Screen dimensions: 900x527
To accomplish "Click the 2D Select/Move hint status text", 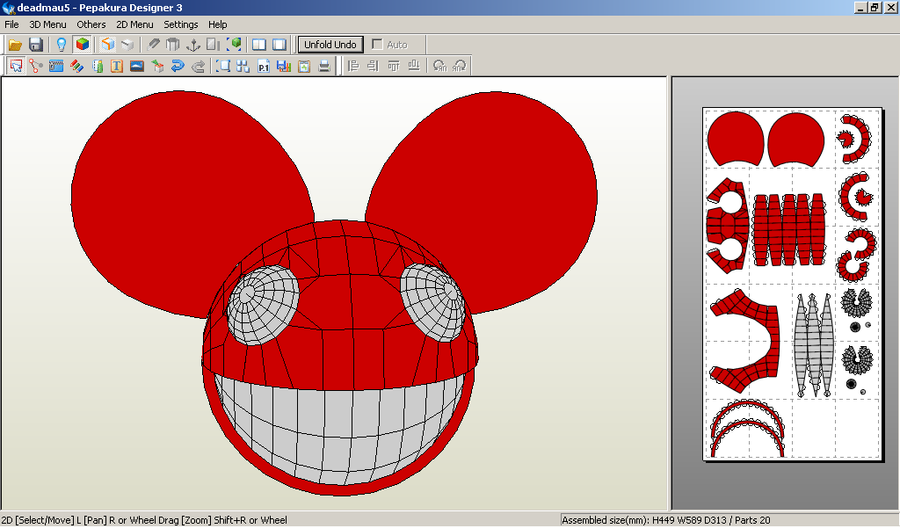I will click(144, 520).
